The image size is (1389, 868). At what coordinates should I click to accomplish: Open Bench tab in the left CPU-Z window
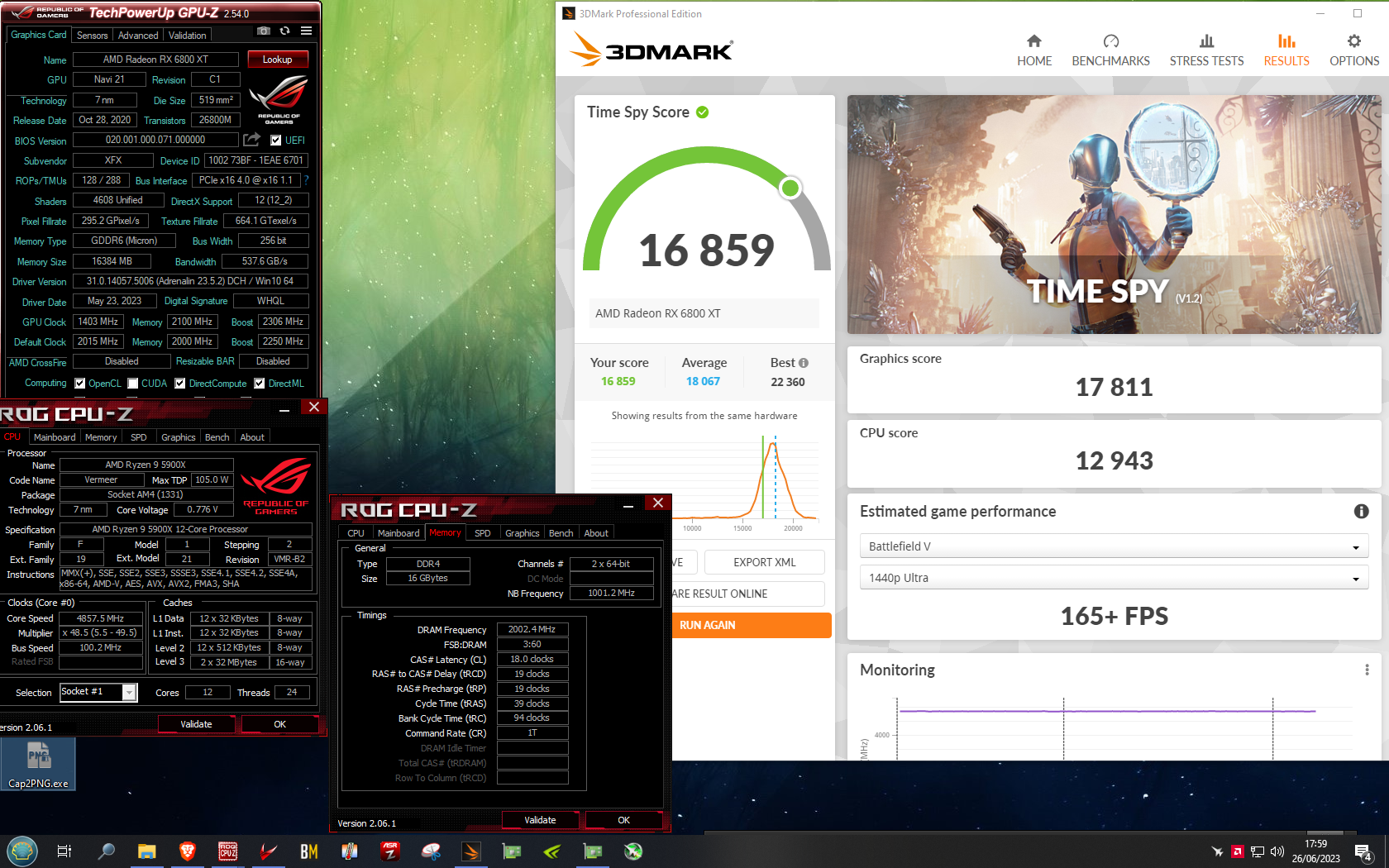[x=217, y=437]
